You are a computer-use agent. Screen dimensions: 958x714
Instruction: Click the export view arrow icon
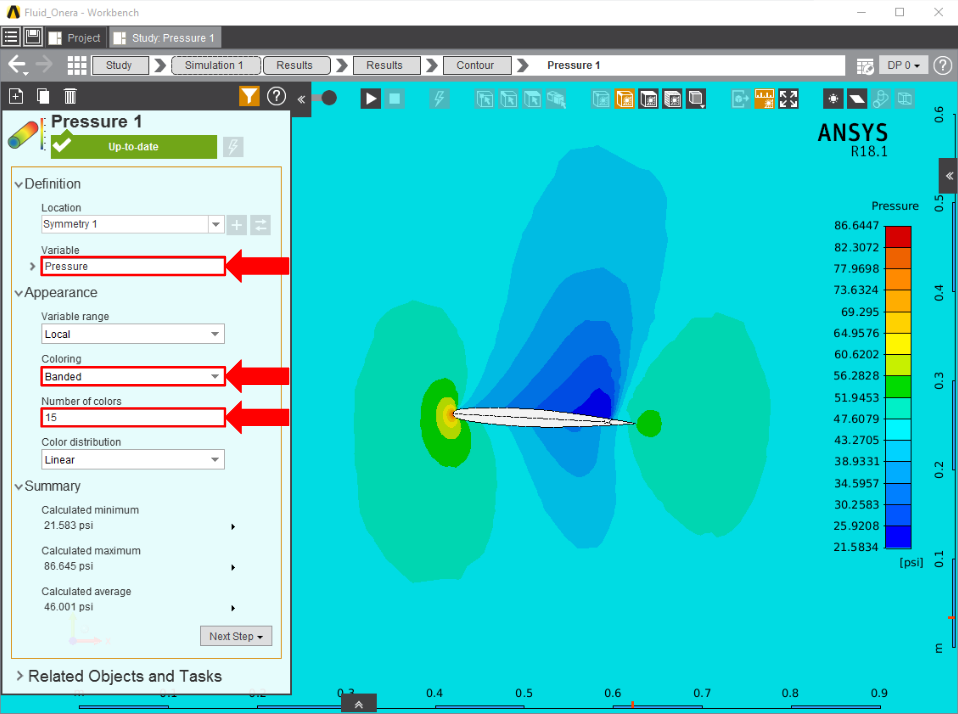tap(740, 98)
